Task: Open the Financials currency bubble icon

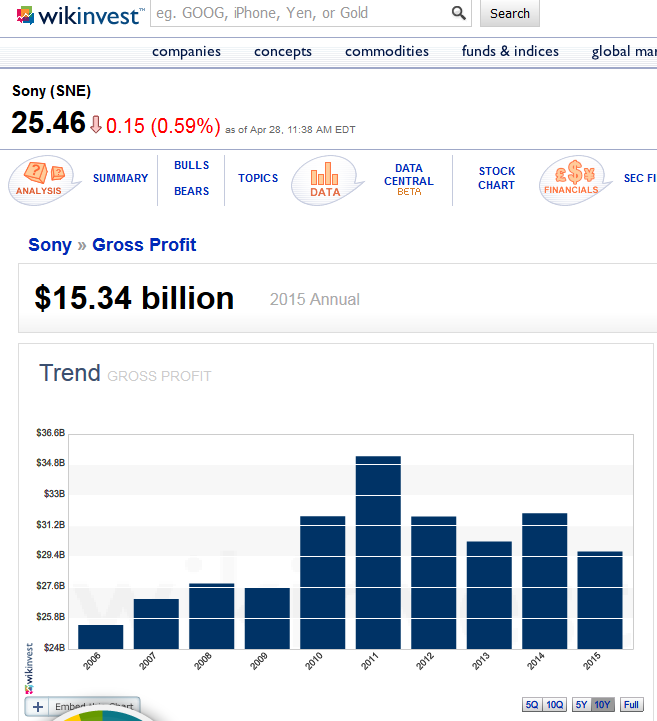Action: pos(571,179)
